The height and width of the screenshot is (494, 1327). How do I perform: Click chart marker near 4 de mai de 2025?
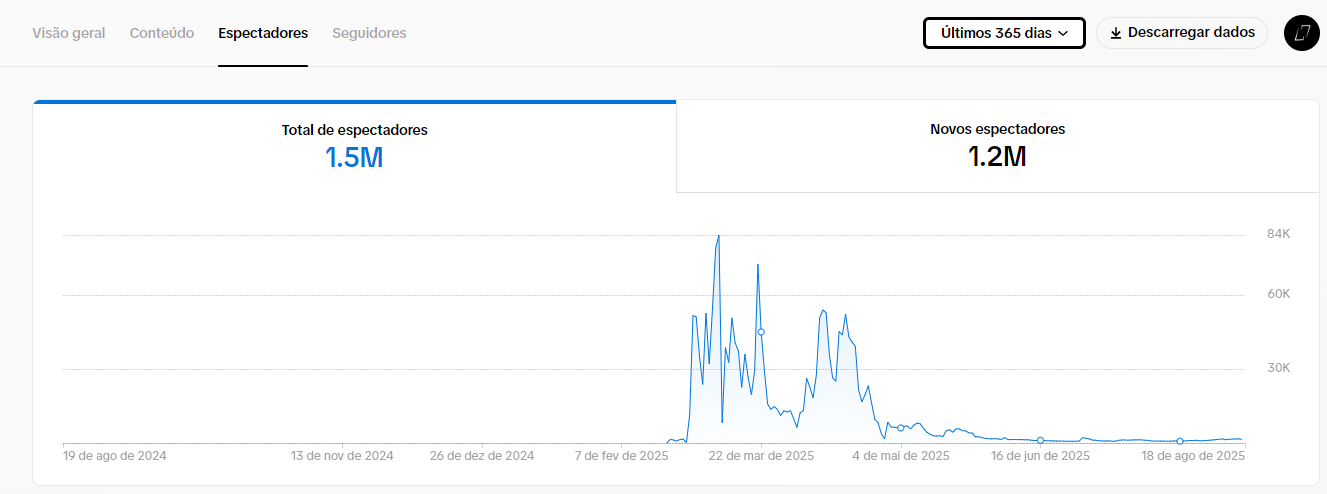(900, 428)
